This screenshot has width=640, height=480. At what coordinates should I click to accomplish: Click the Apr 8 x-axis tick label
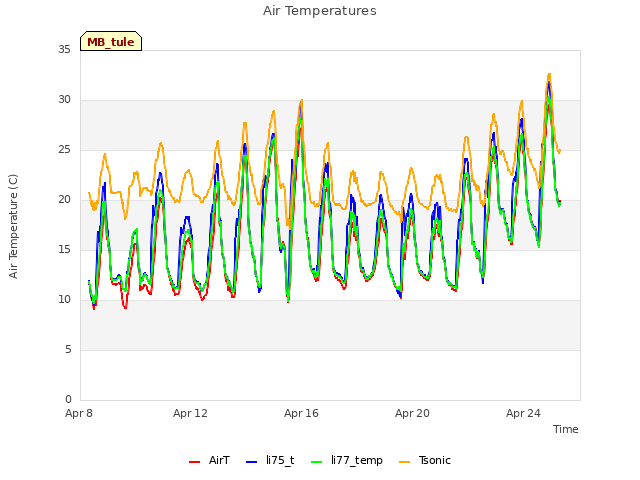click(x=79, y=413)
